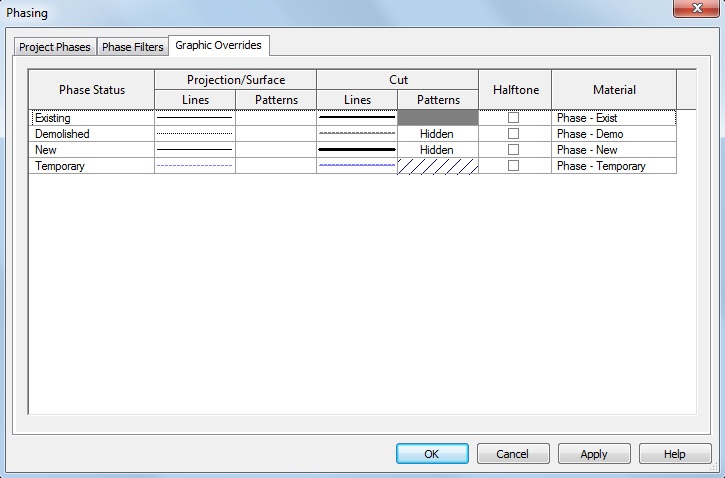This screenshot has width=725, height=478.
Task: Open Help for Phasing
Action: click(675, 453)
